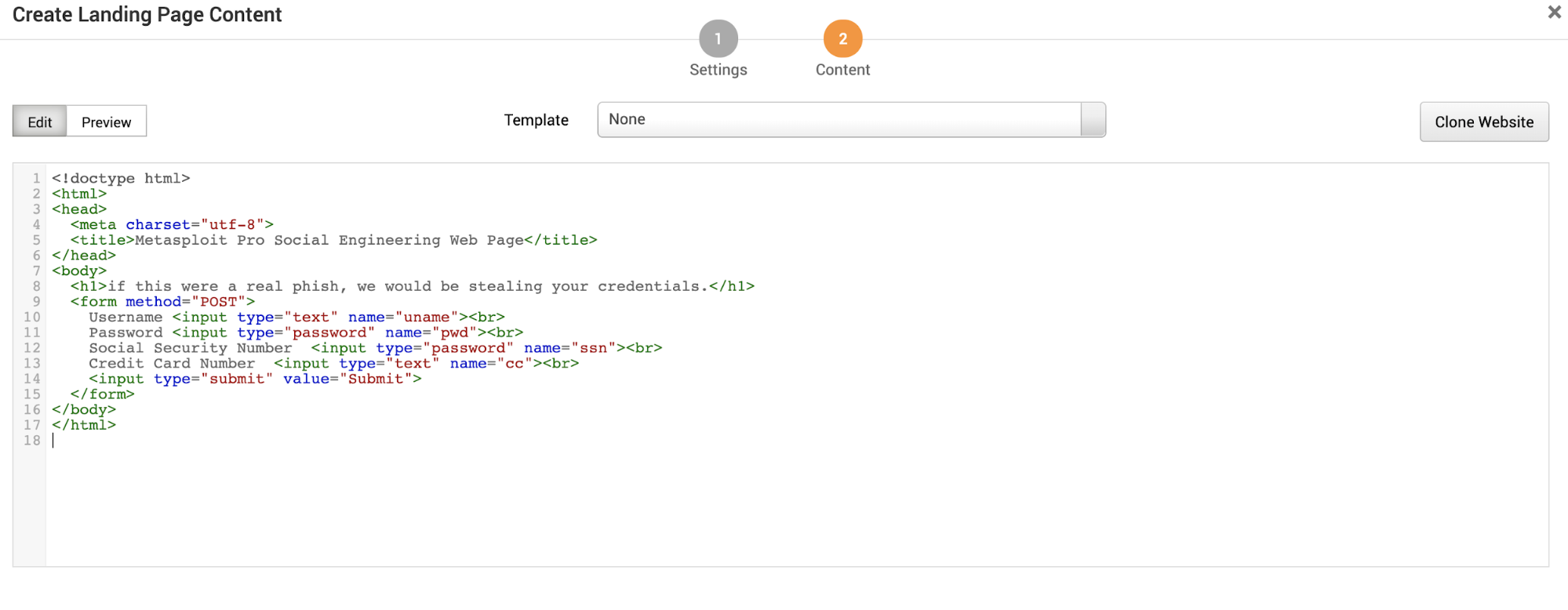1568x610 pixels.
Task: Click the Password pwd input code line
Action: tap(306, 333)
